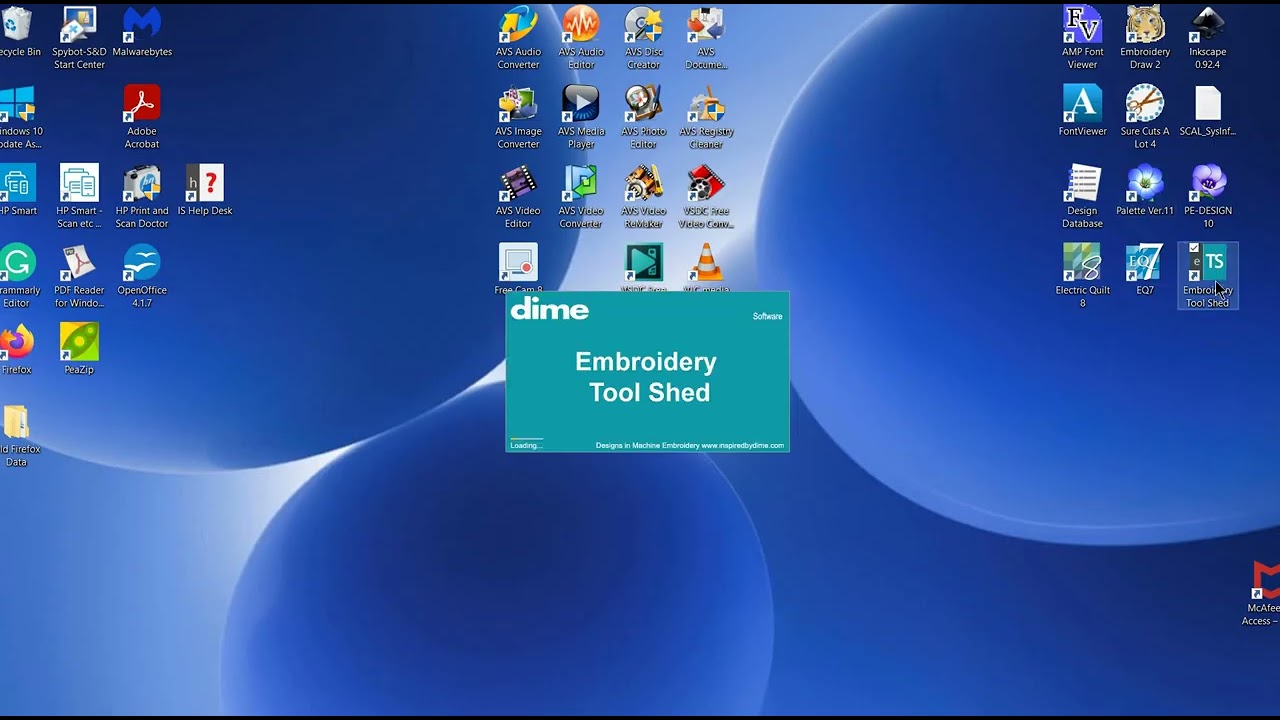Screen dimensions: 1280x720
Task: Select the Old Firefox Data folder
Action: click(17, 435)
